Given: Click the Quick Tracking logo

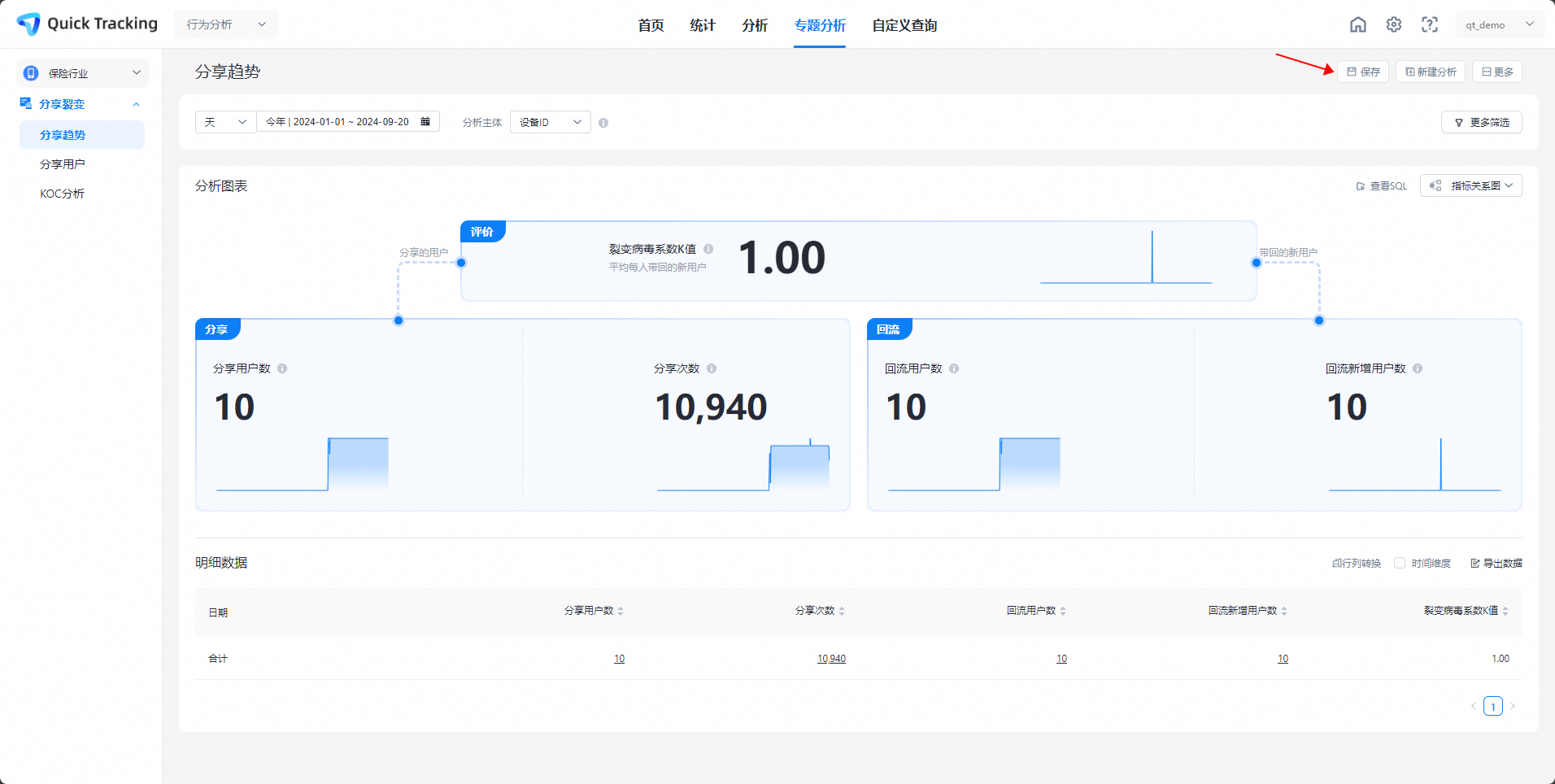Looking at the screenshot, I should (x=87, y=24).
